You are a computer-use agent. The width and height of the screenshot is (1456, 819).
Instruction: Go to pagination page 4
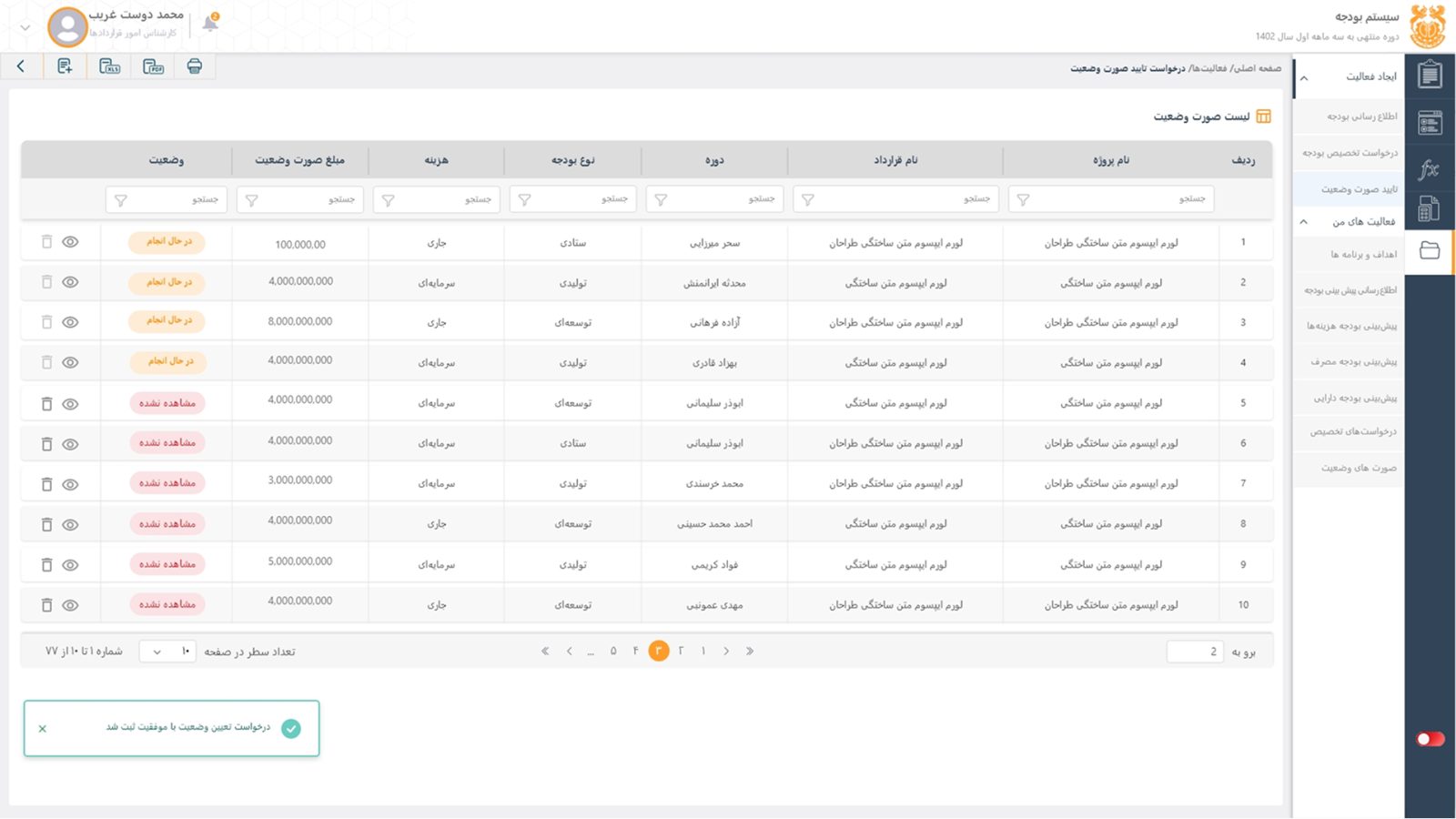(635, 651)
